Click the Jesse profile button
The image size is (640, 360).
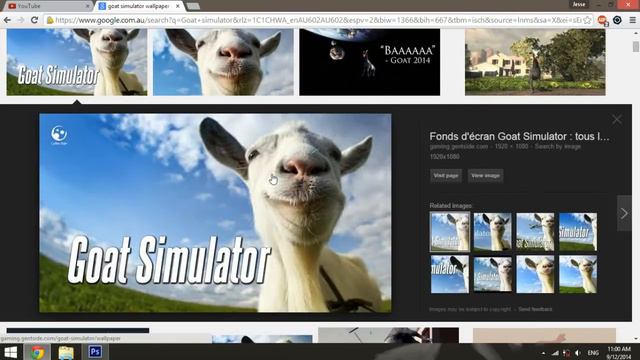(579, 4)
